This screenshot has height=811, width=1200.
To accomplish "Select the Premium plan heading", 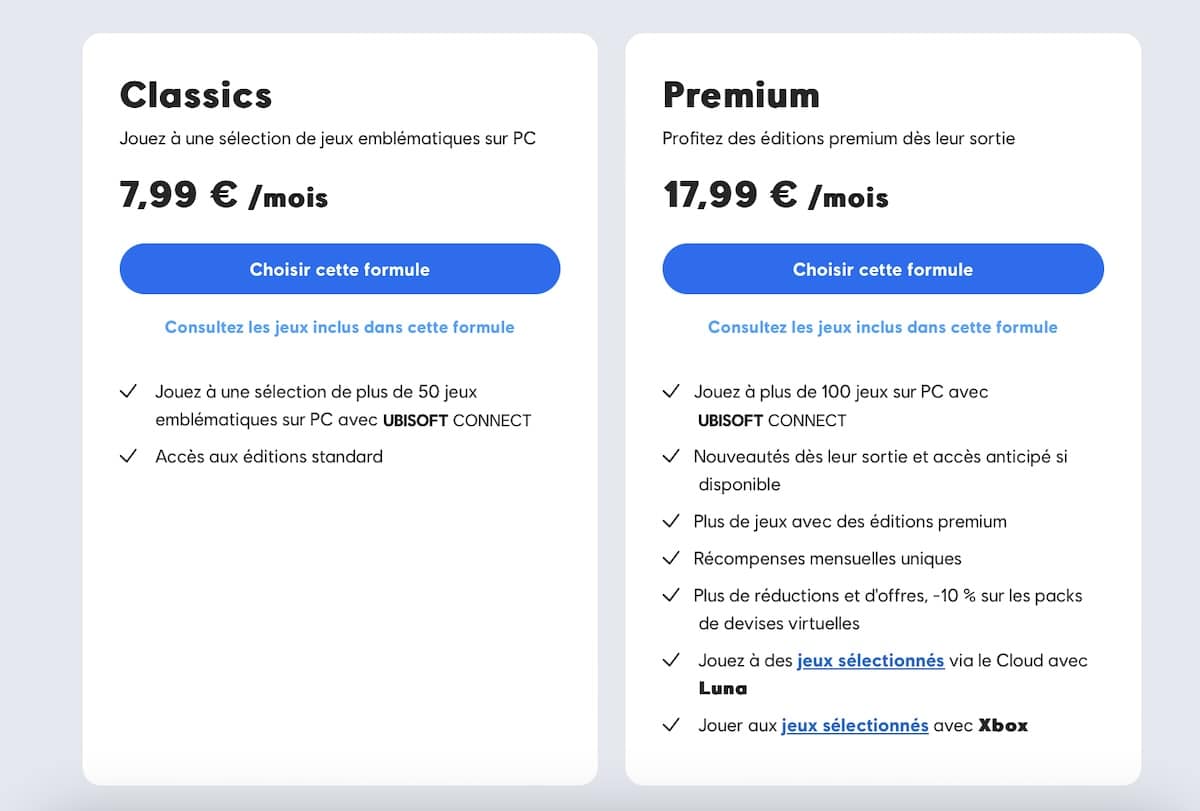I will coord(741,95).
